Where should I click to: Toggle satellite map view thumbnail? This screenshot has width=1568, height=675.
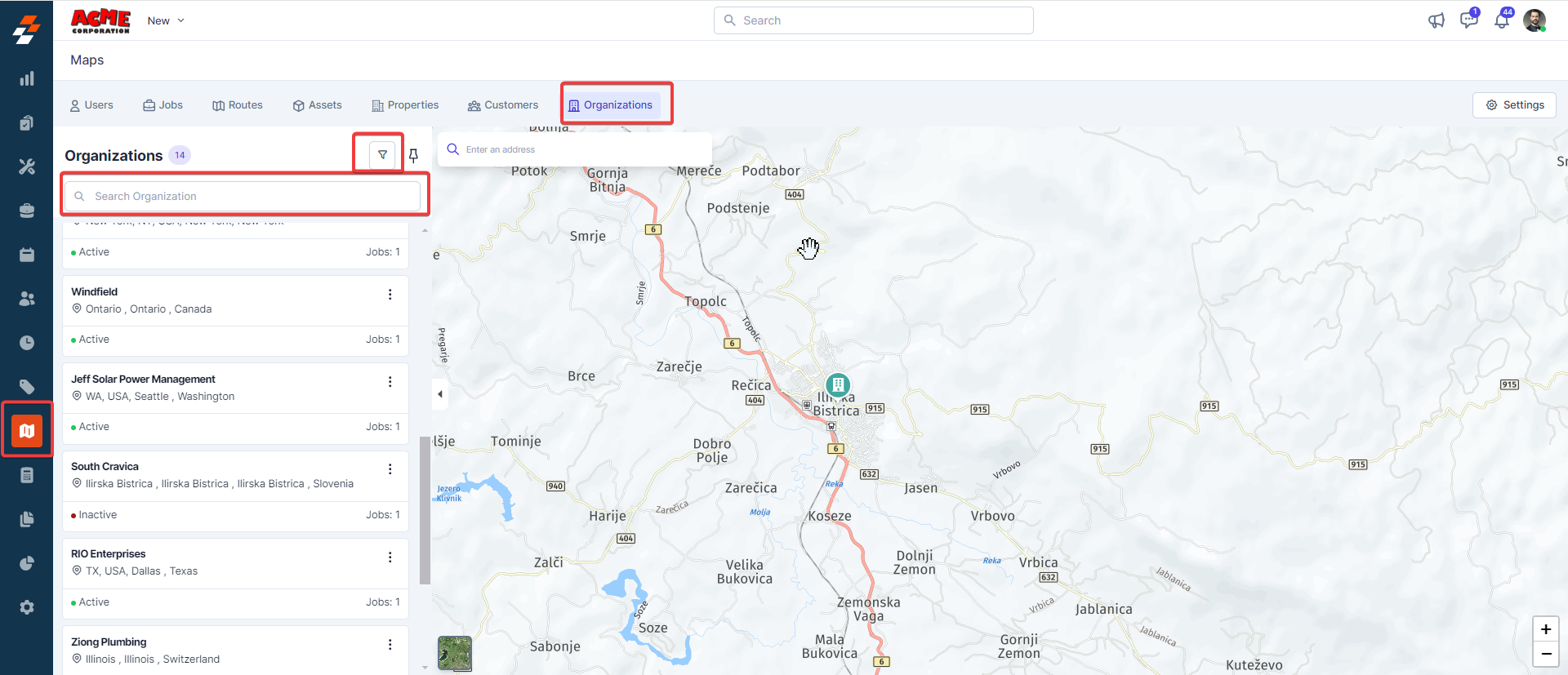(455, 653)
